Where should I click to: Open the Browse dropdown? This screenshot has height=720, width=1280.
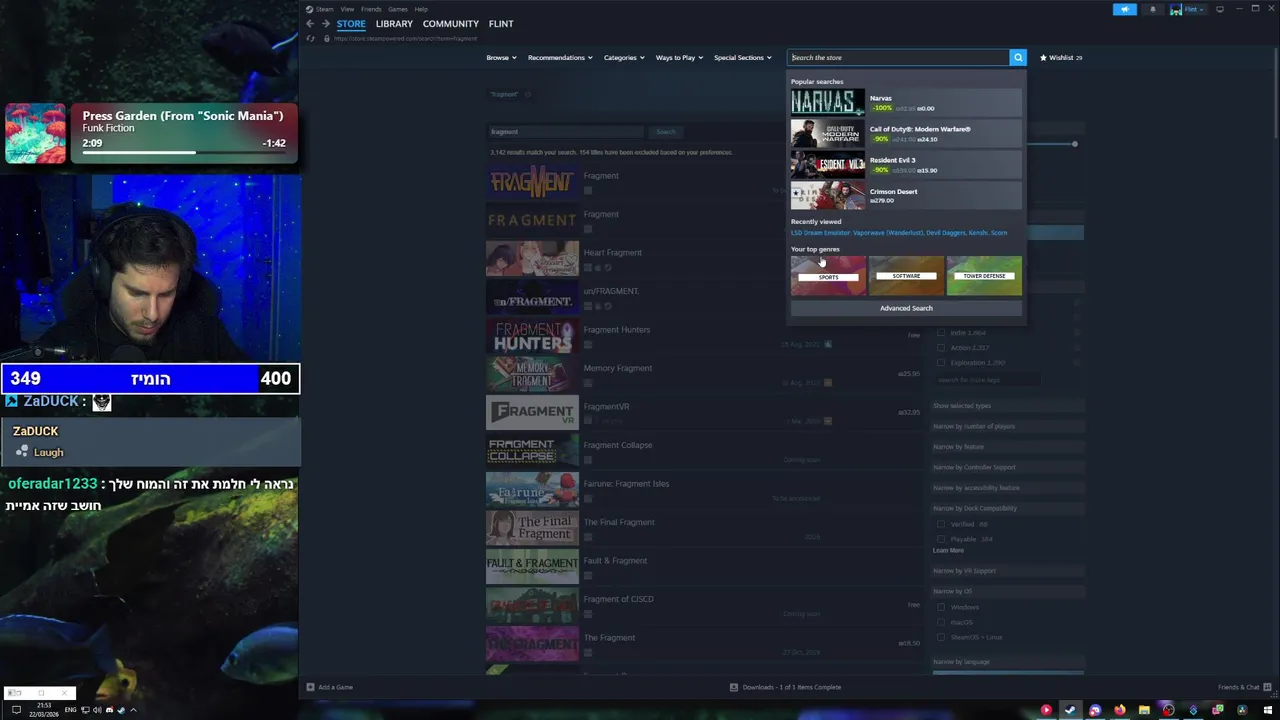click(501, 58)
